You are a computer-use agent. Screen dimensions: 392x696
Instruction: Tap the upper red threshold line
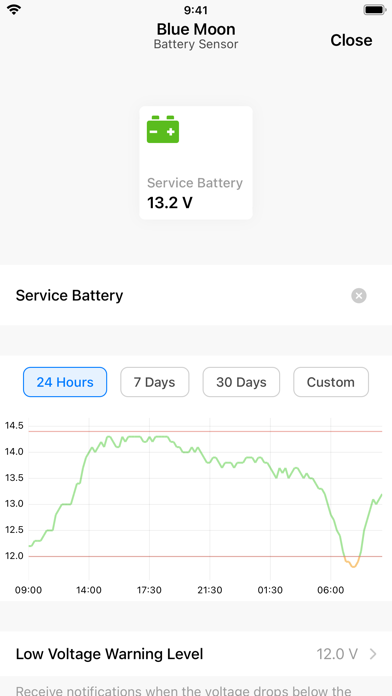point(205,431)
